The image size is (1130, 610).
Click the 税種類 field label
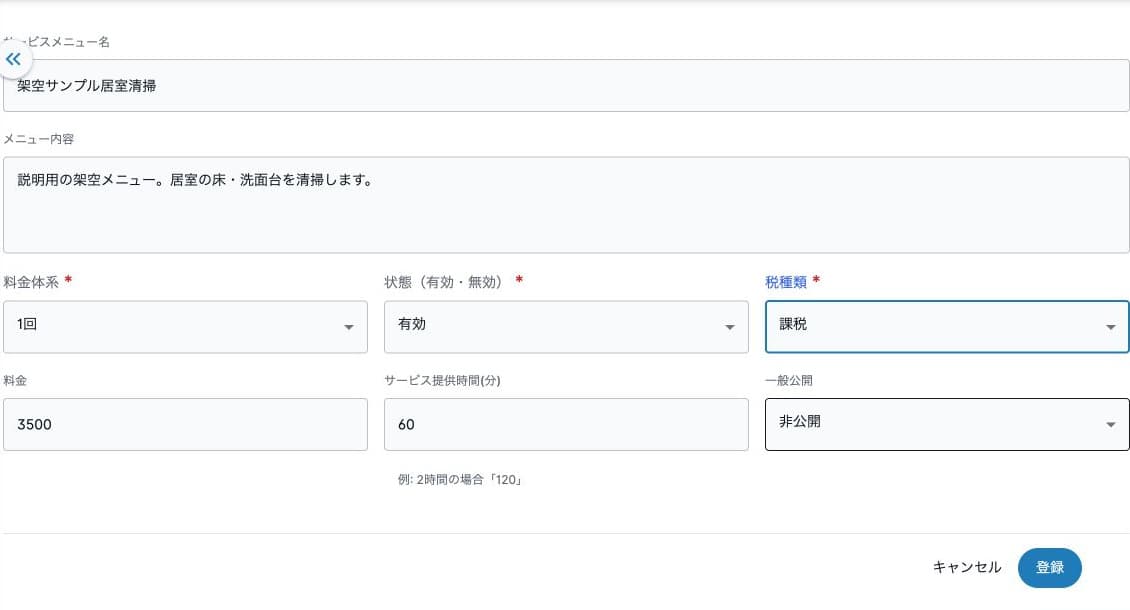pos(786,282)
